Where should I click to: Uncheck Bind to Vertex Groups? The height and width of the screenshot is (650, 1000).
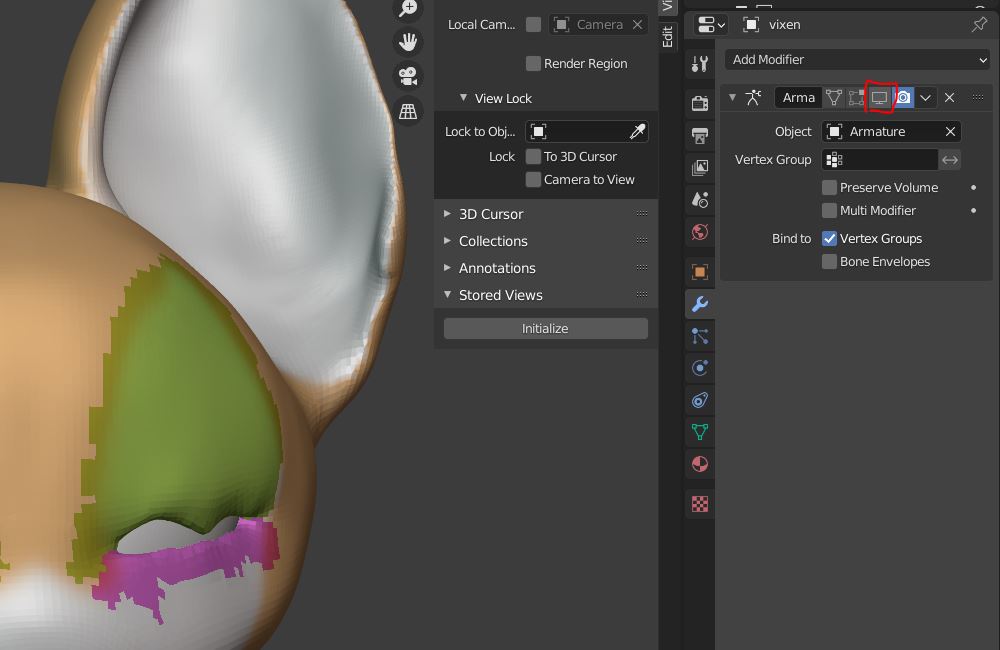click(x=829, y=238)
